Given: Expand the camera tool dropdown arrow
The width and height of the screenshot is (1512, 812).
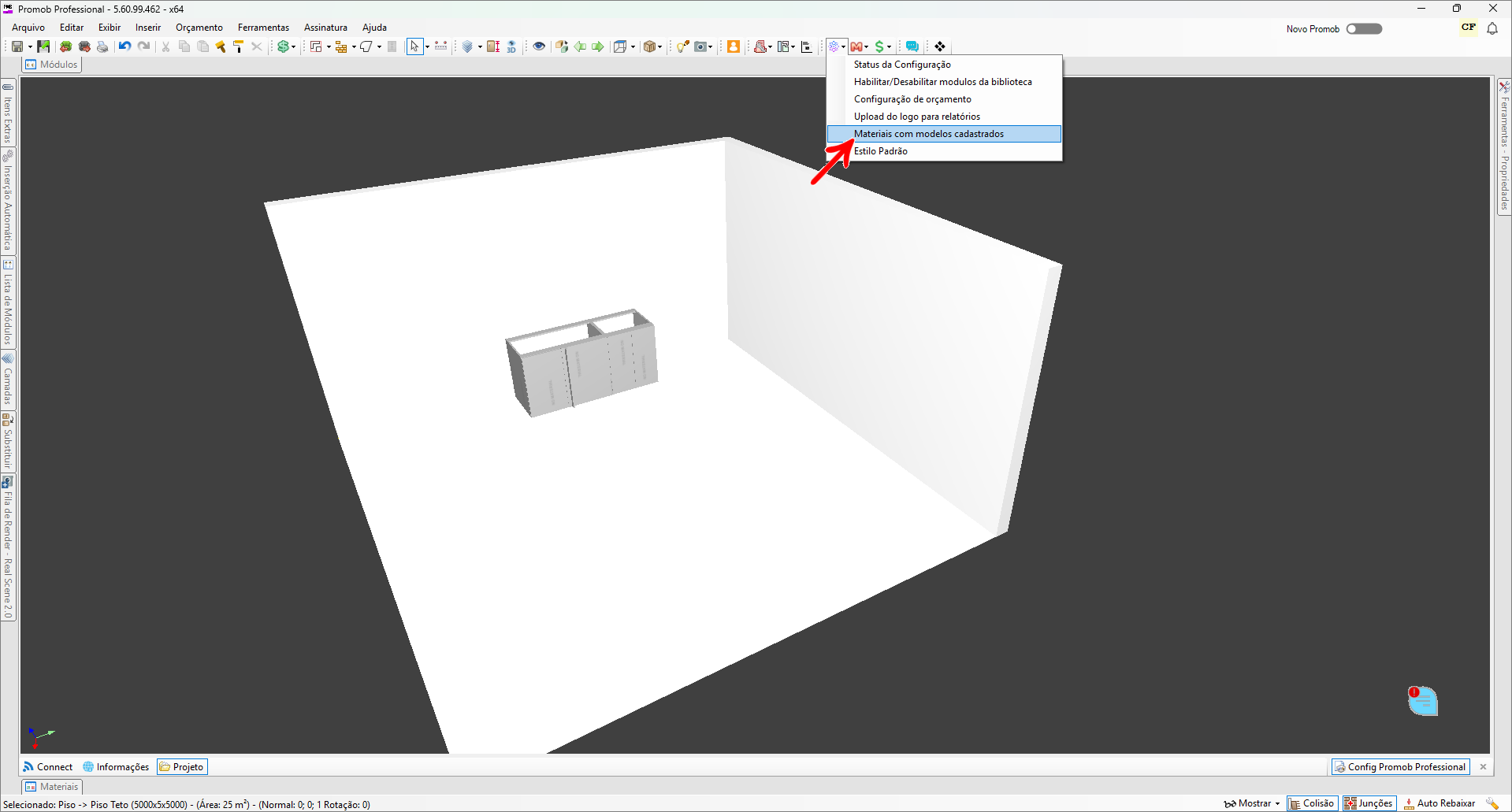Looking at the screenshot, I should [711, 47].
